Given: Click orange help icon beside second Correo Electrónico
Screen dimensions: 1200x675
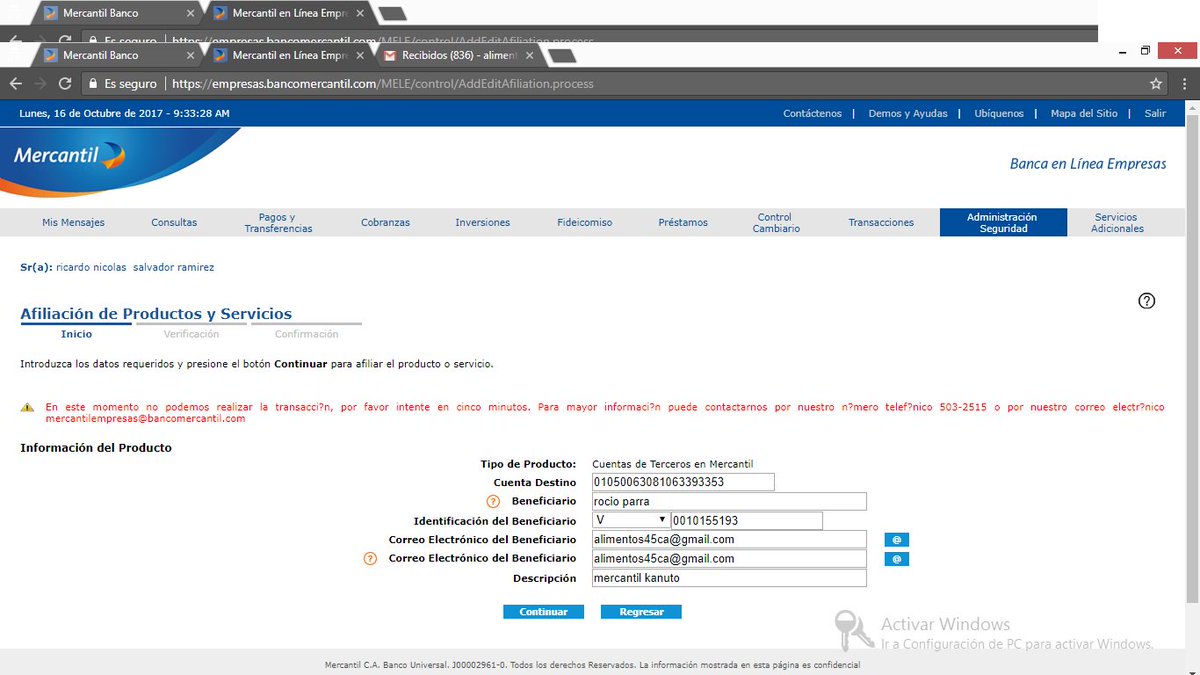Looking at the screenshot, I should click(x=370, y=558).
